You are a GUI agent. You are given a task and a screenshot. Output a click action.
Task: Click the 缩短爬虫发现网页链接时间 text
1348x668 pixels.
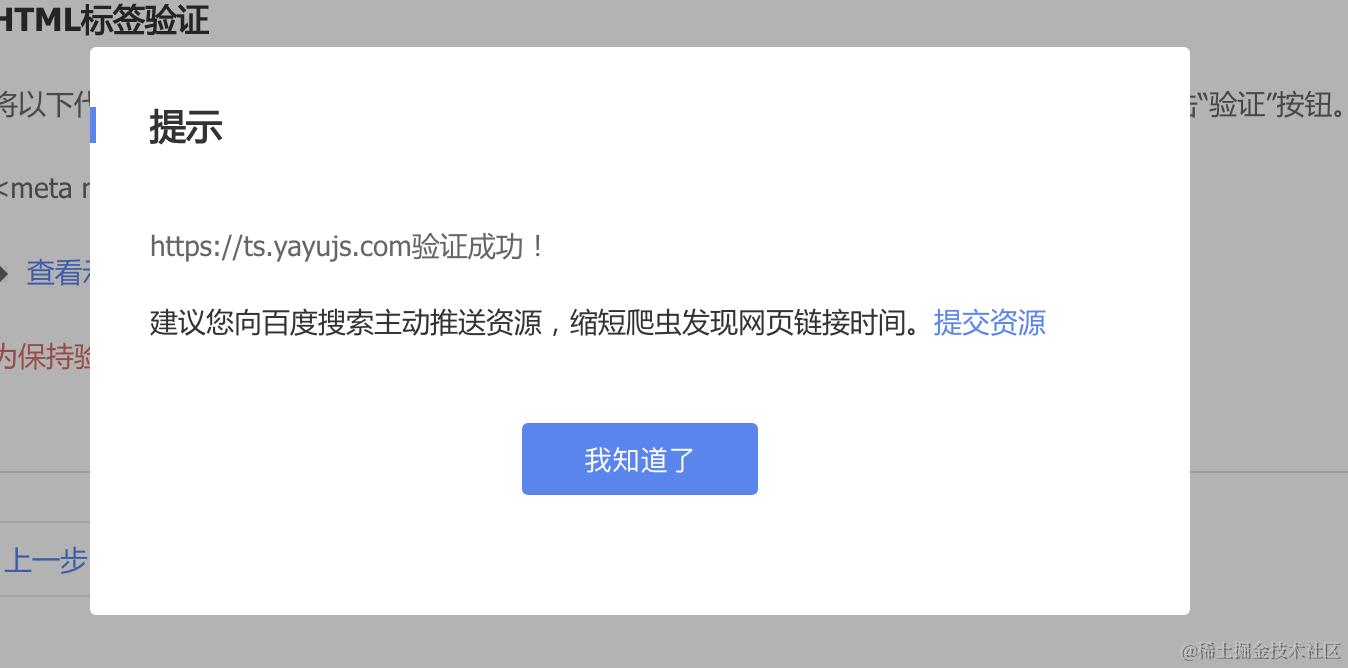(736, 323)
